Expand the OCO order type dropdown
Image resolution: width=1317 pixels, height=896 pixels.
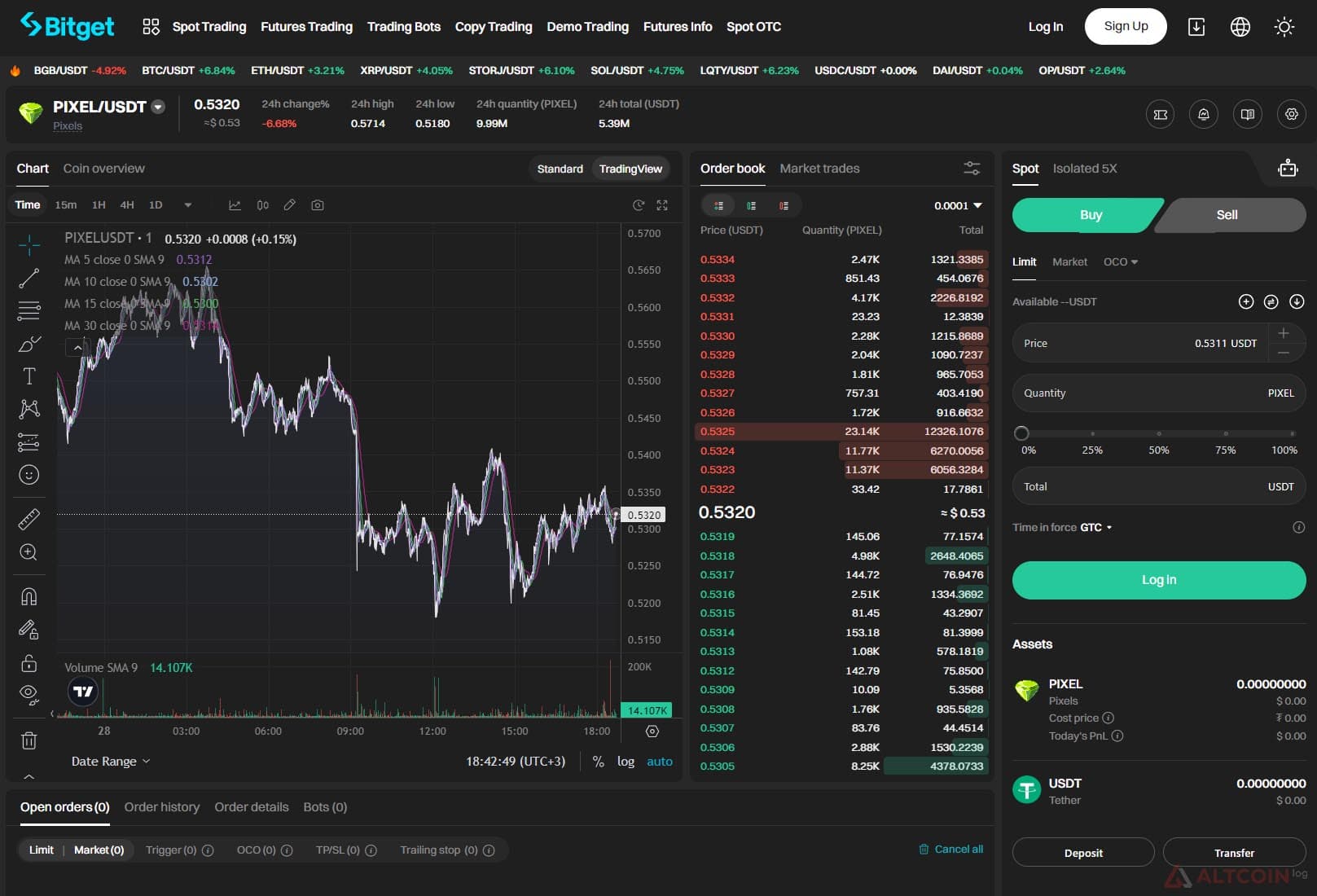[1121, 262]
